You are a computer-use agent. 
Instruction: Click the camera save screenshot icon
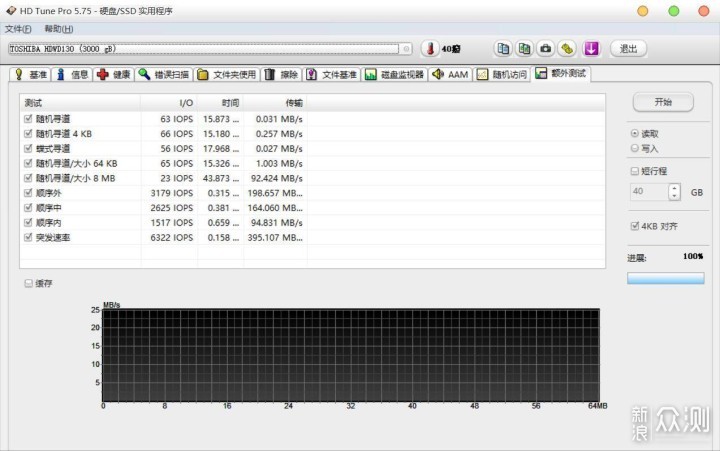[546, 49]
